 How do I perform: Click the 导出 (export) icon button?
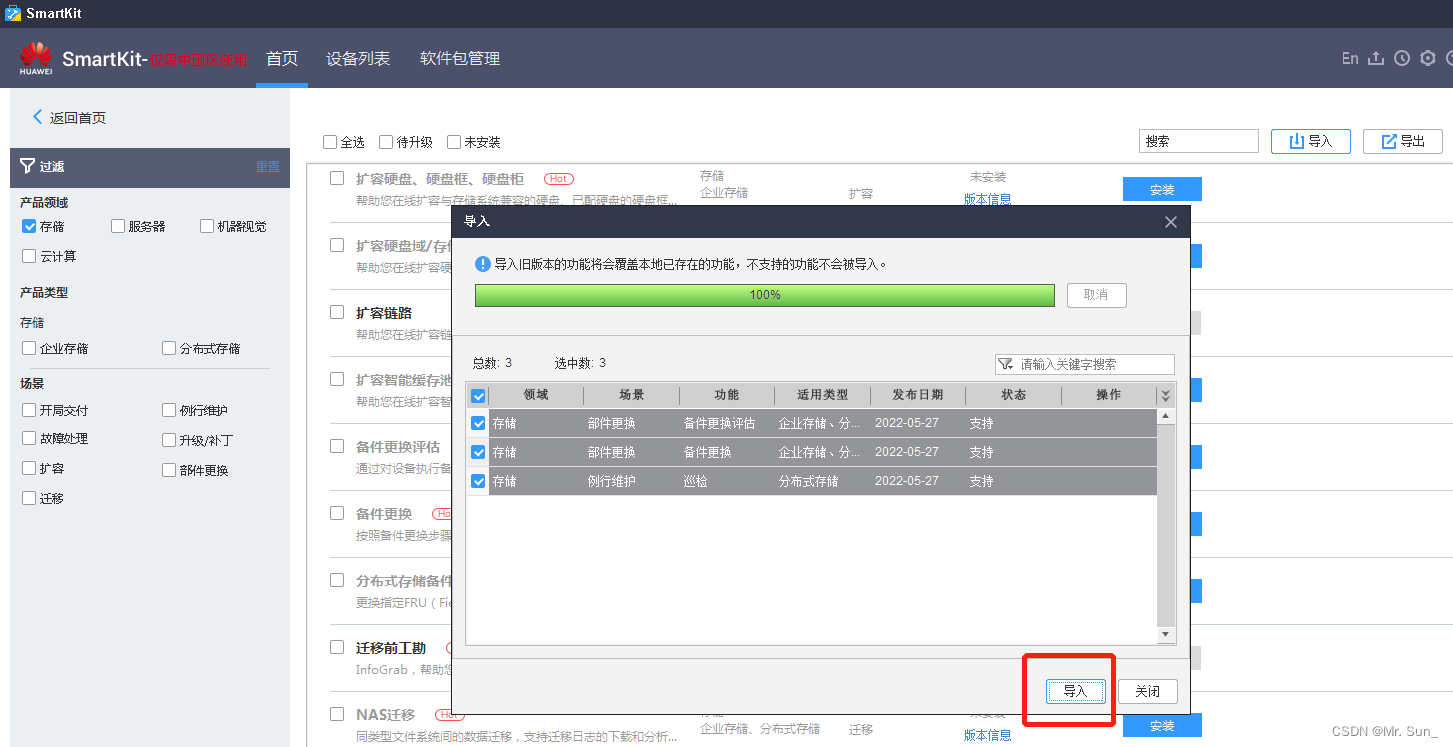click(1402, 140)
